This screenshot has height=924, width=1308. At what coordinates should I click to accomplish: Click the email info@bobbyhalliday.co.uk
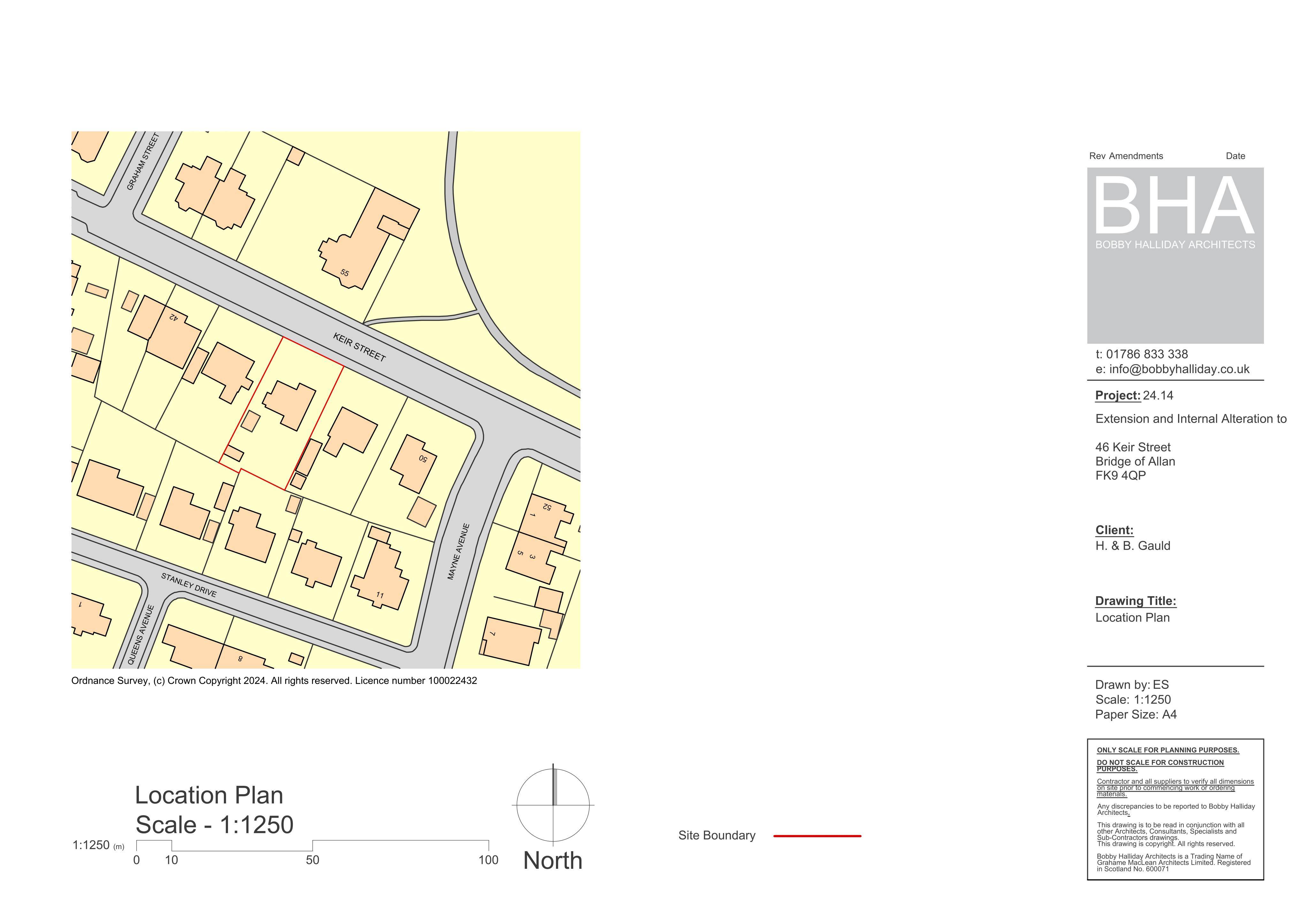[x=1179, y=369]
